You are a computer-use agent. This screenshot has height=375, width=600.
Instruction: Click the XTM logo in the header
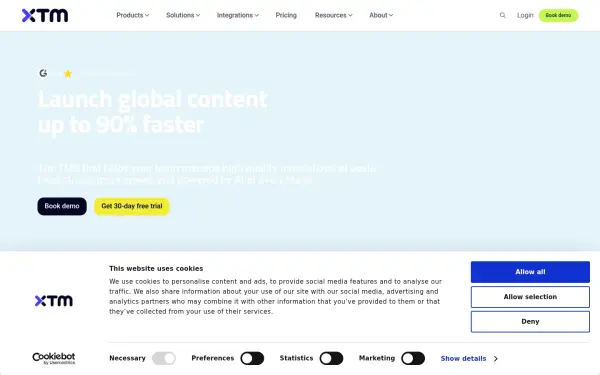[x=45, y=15]
